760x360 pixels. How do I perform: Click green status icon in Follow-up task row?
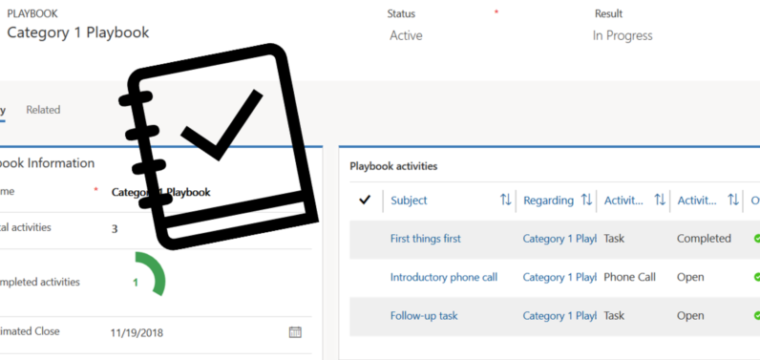coord(757,316)
